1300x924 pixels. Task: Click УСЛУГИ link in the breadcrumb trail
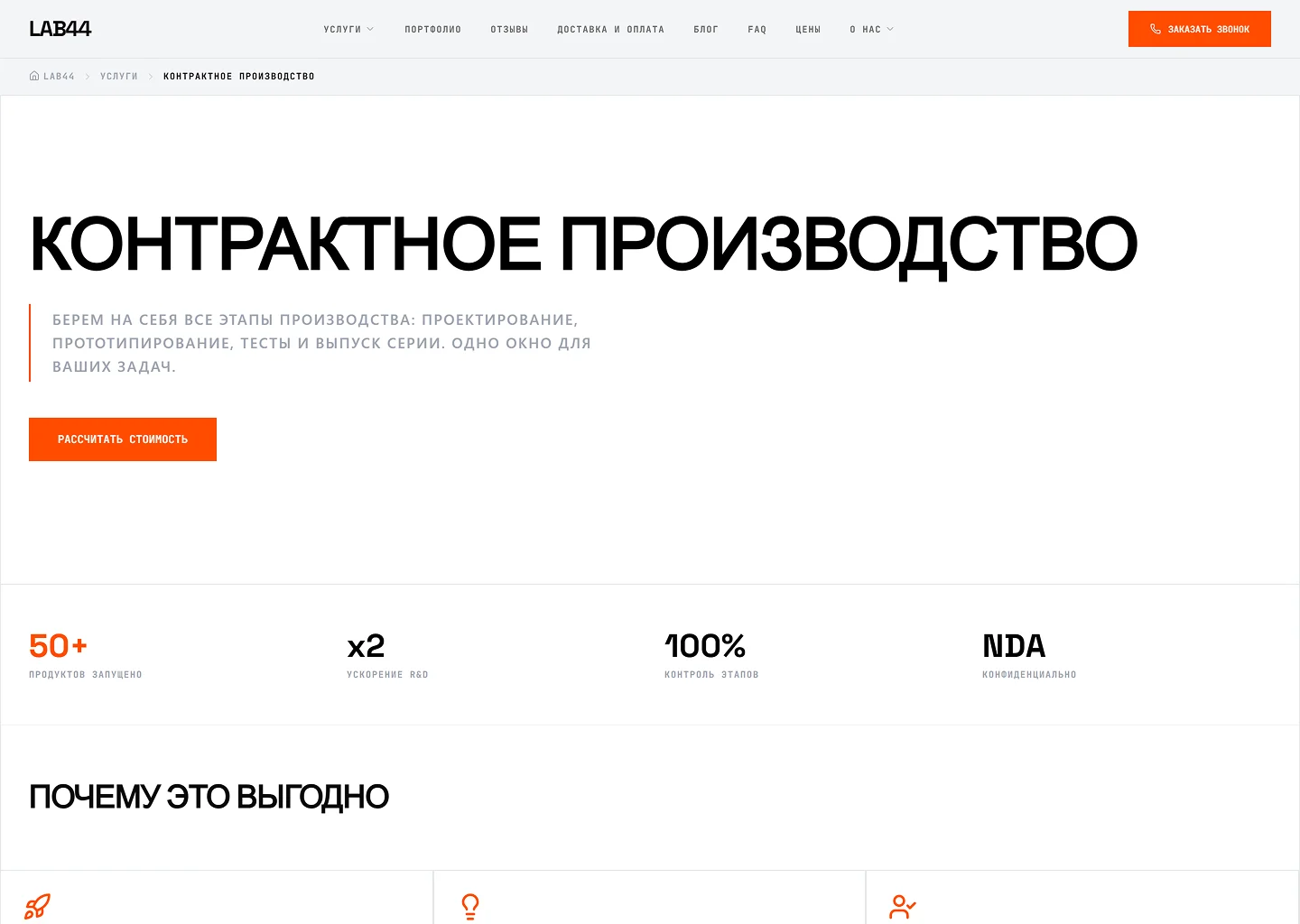tap(119, 76)
